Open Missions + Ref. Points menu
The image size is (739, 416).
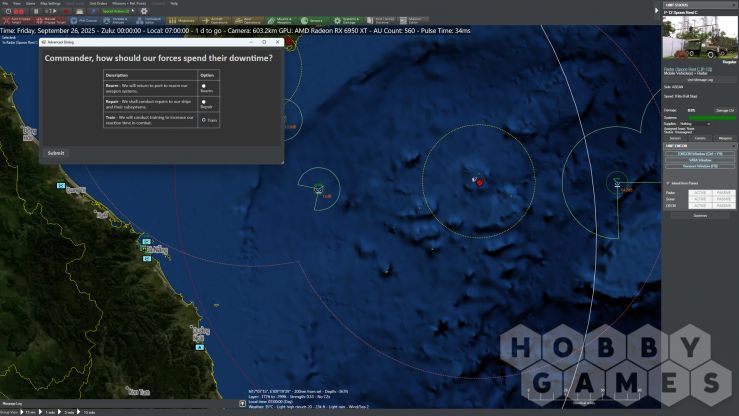[129, 3]
